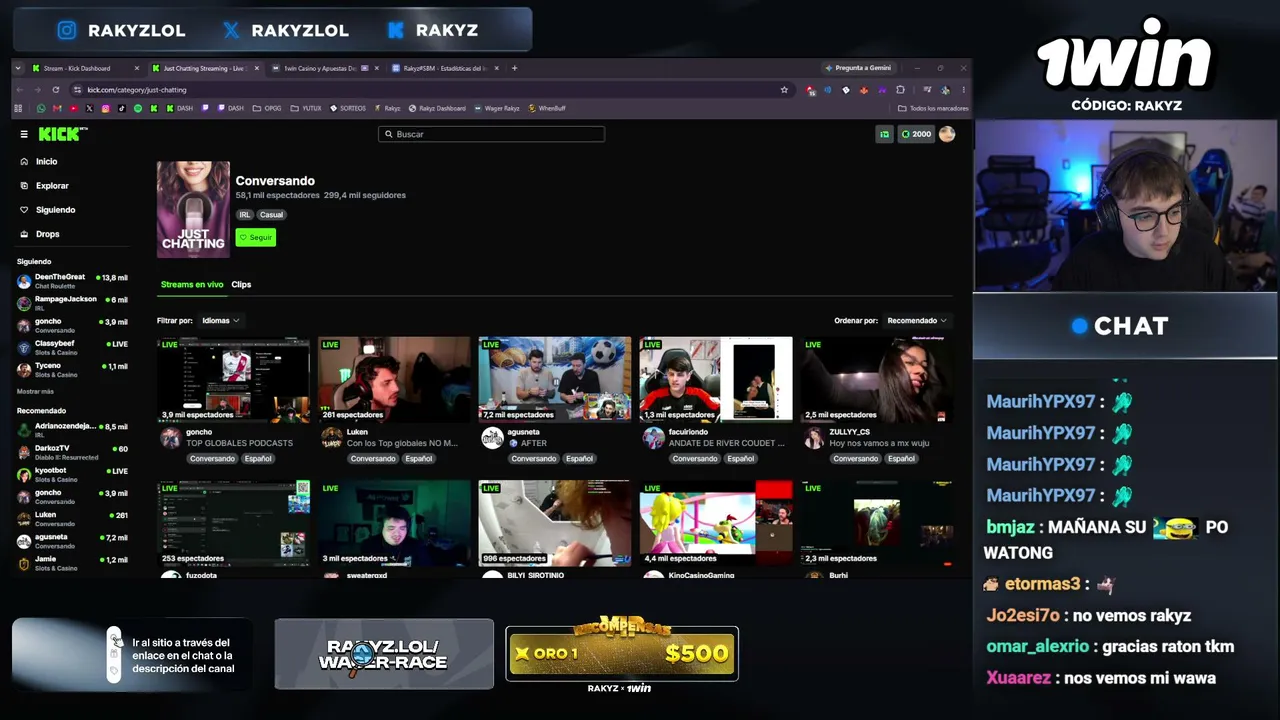1280x720 pixels.
Task: Switch to Stream - Kick Dashboard browser tab
Action: [85, 68]
